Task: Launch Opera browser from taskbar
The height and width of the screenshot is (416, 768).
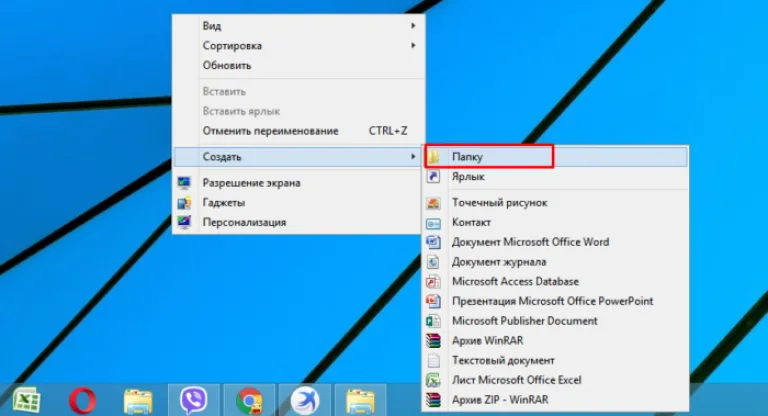Action: [x=82, y=400]
